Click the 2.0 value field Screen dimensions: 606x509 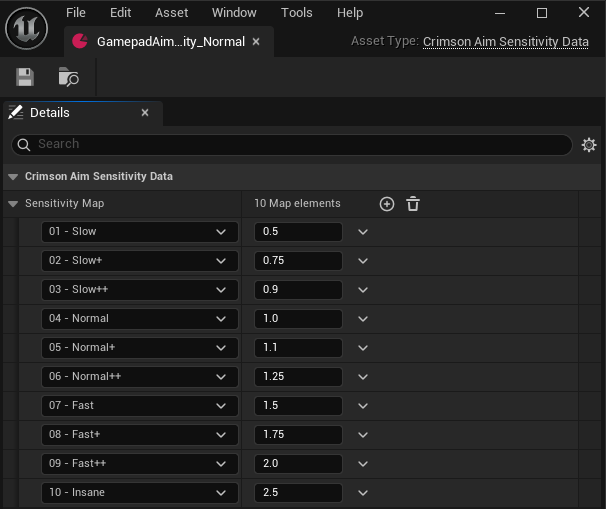click(x=298, y=463)
